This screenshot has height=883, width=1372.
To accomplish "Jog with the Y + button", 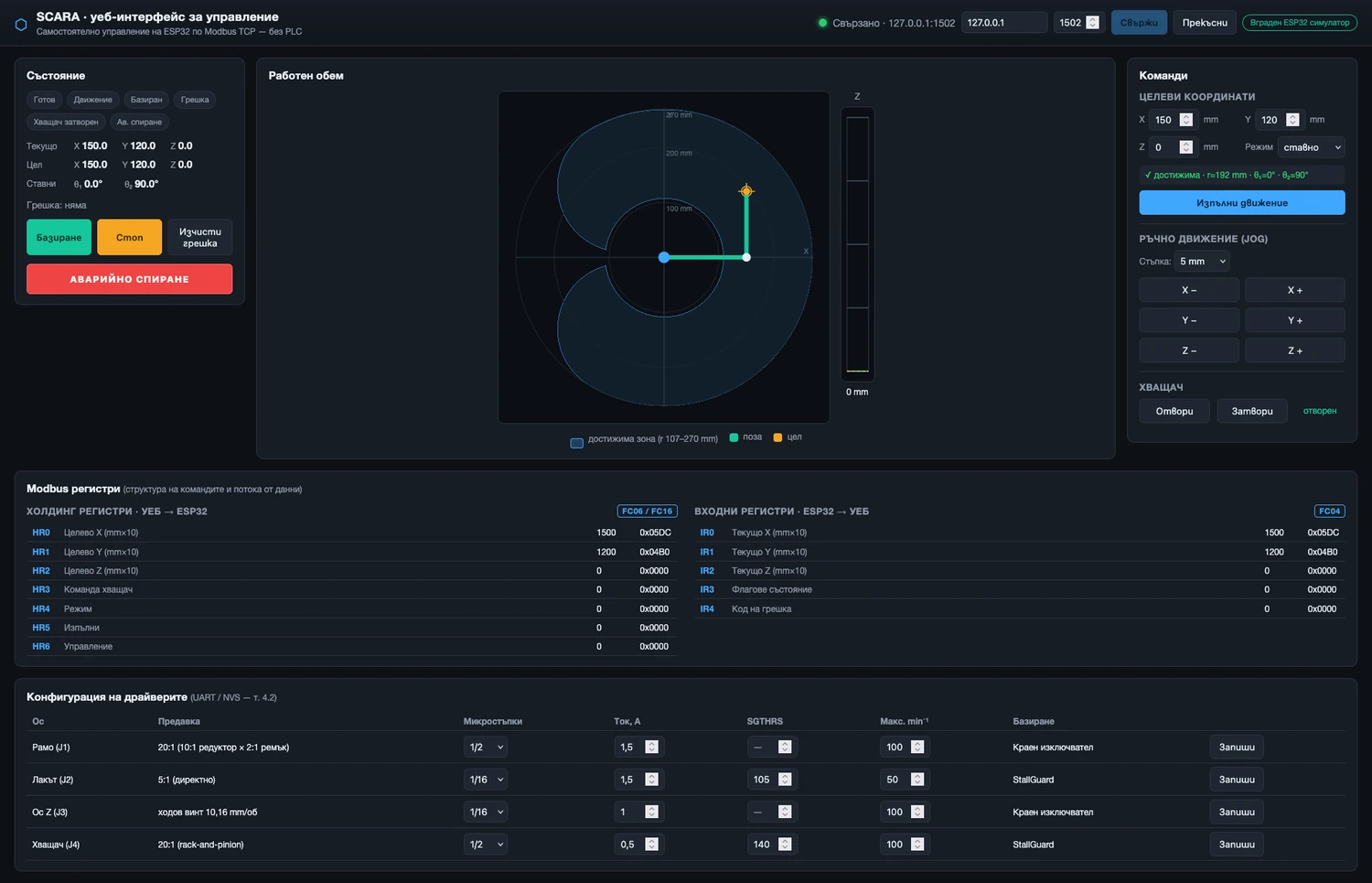I will pos(1295,320).
